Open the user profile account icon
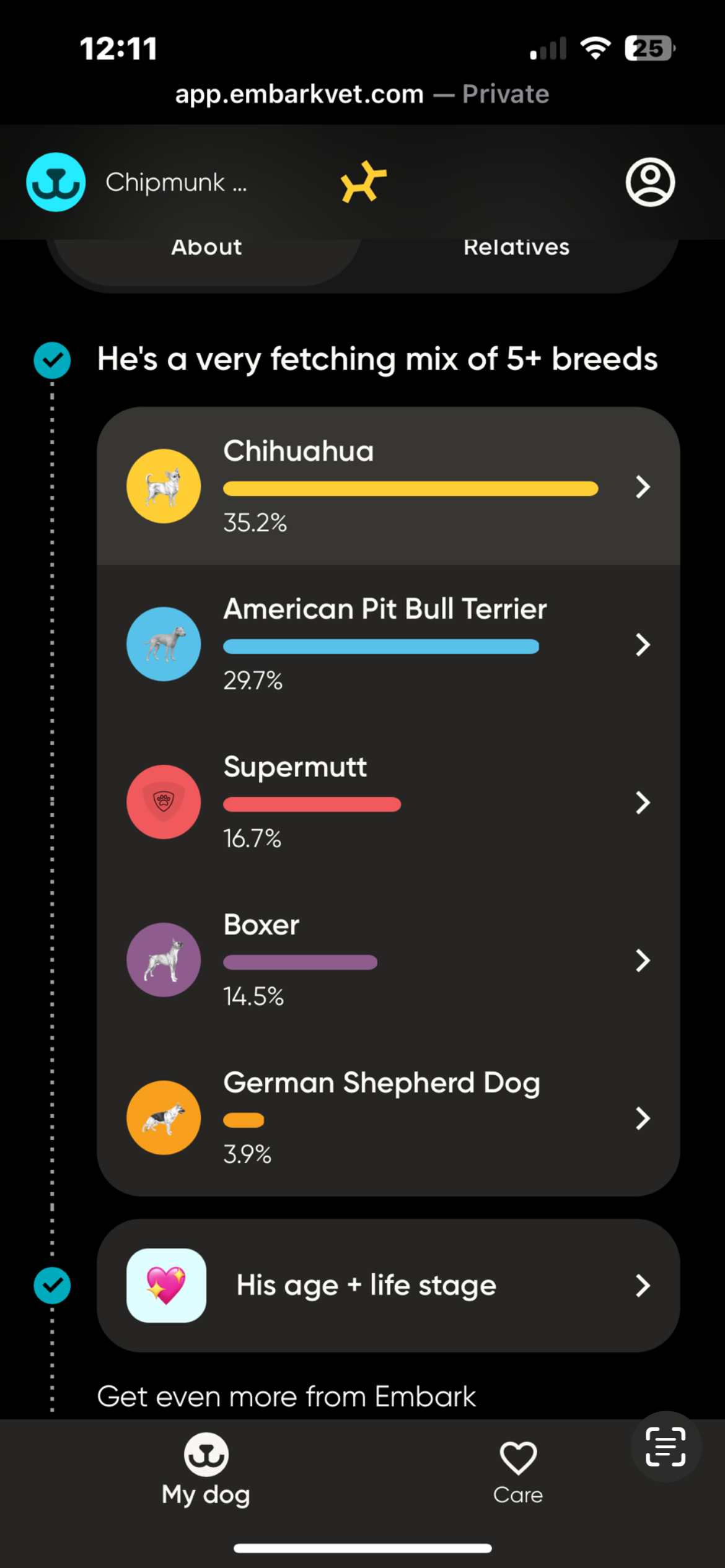The width and height of the screenshot is (725, 1568). (x=650, y=182)
